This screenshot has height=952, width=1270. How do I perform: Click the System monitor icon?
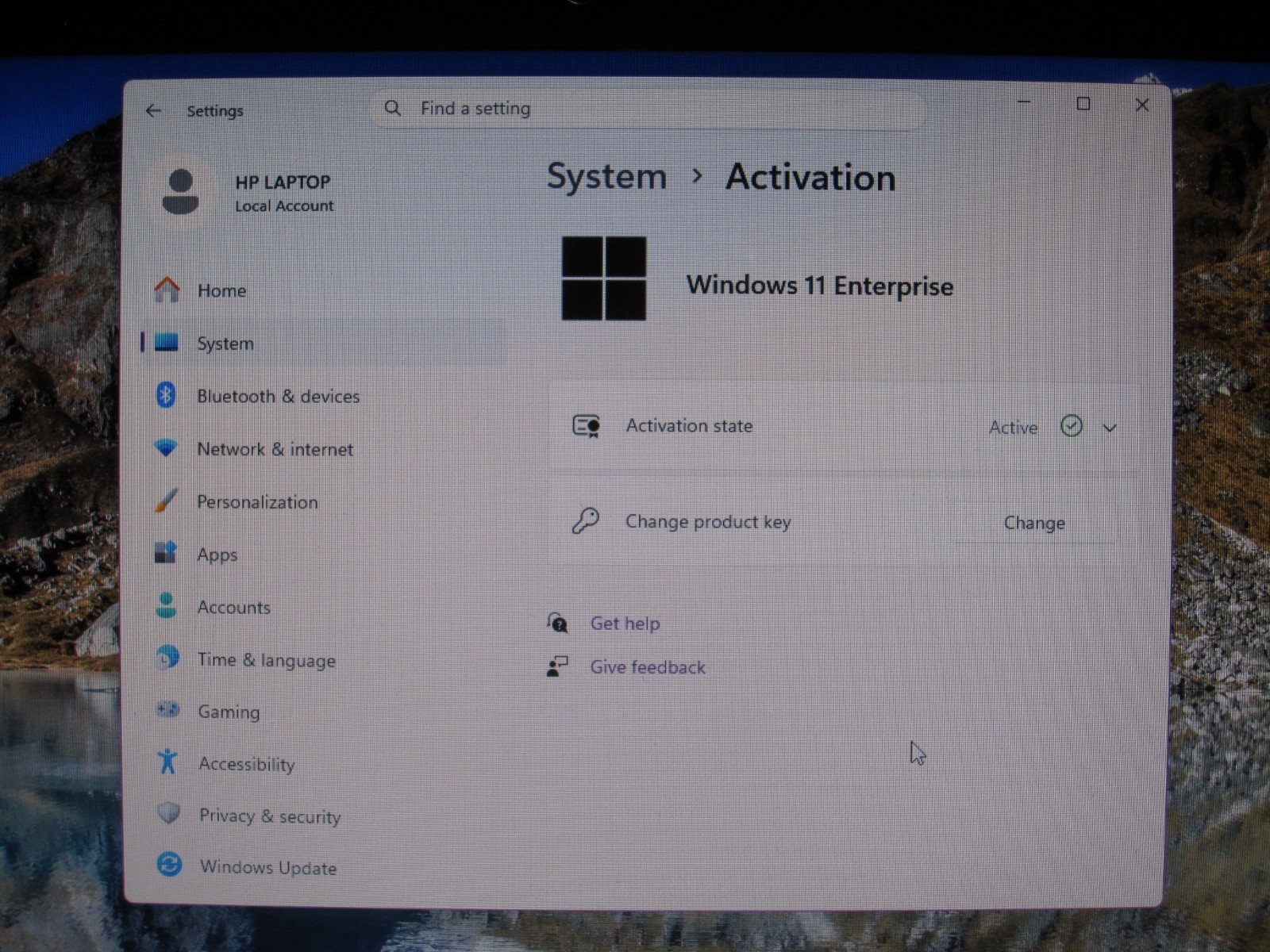pyautogui.click(x=167, y=343)
